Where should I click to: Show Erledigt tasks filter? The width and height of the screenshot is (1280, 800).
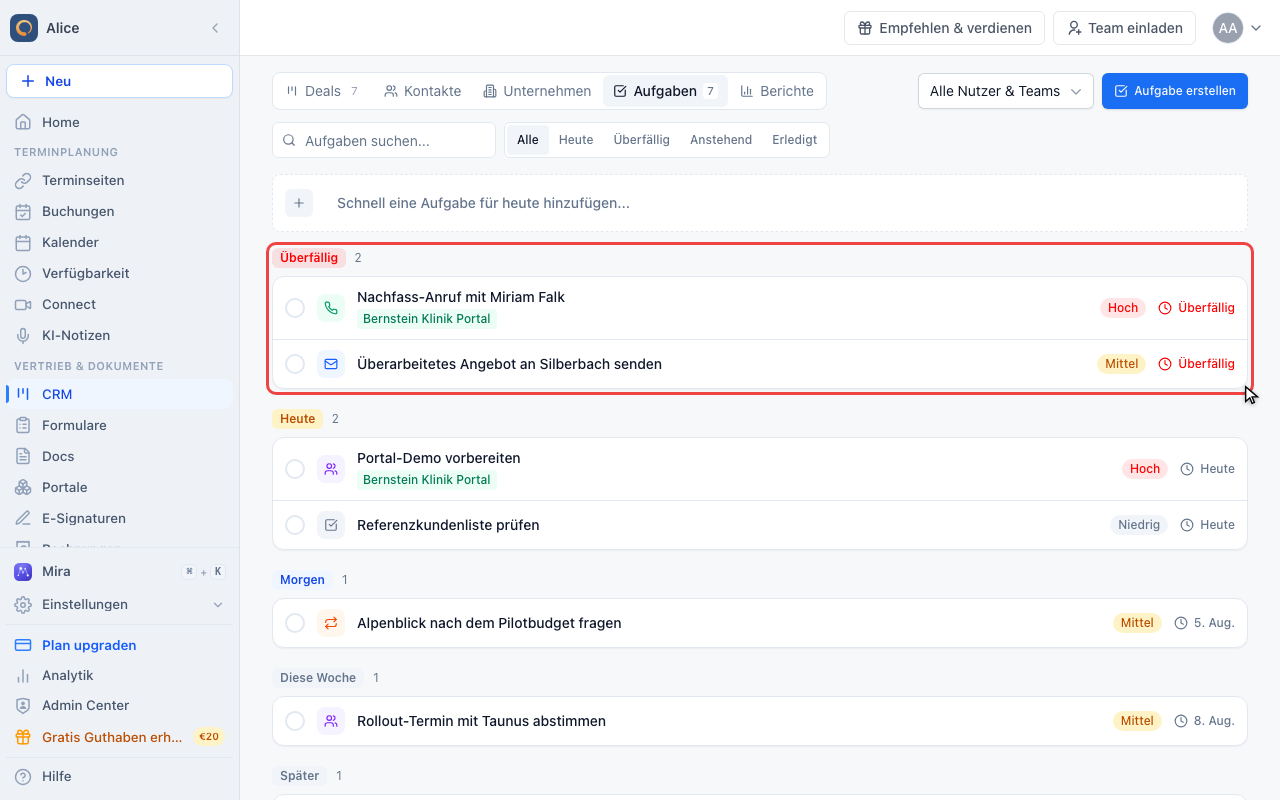[795, 140]
